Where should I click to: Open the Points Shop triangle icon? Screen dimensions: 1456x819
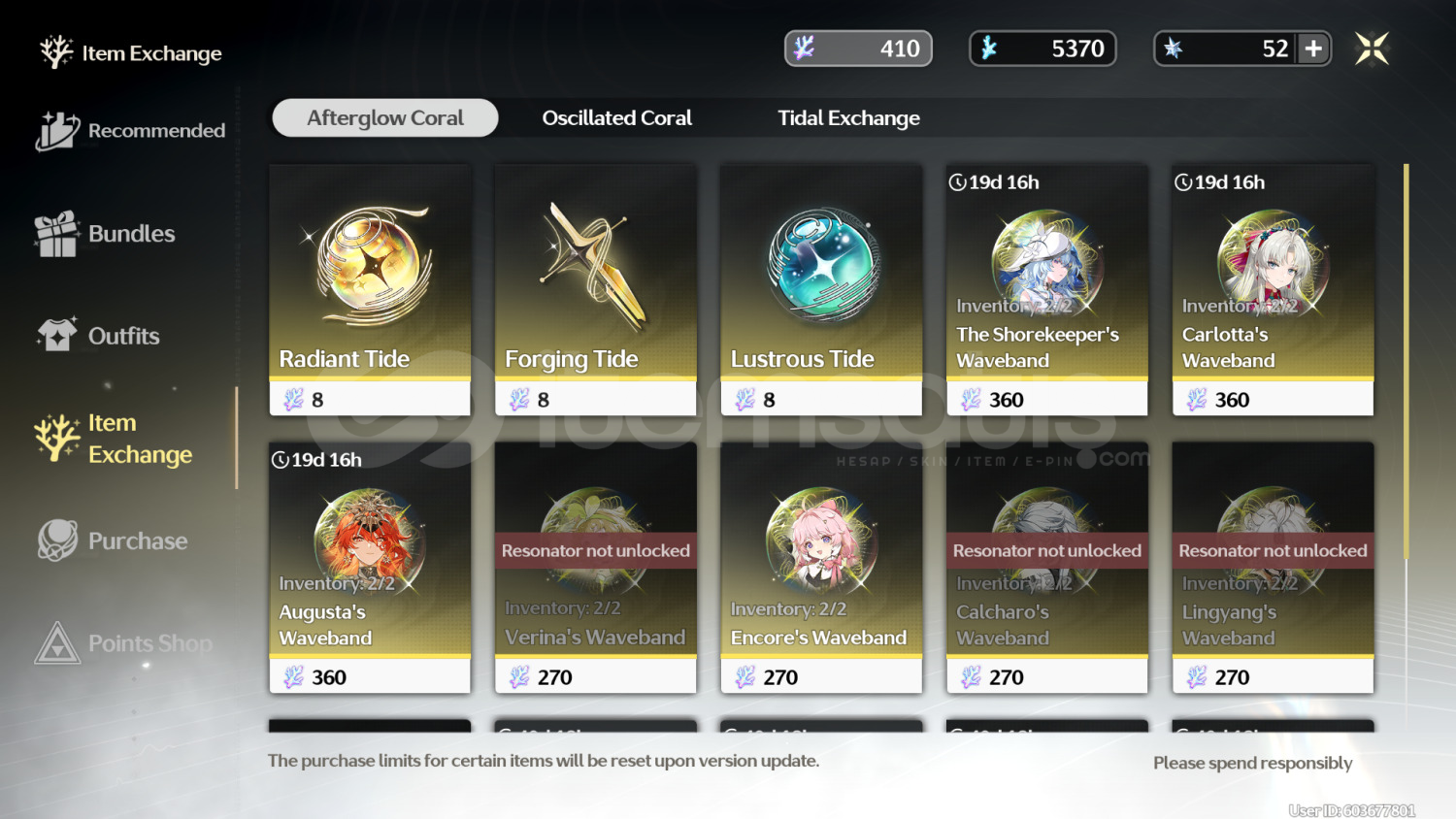(x=57, y=643)
